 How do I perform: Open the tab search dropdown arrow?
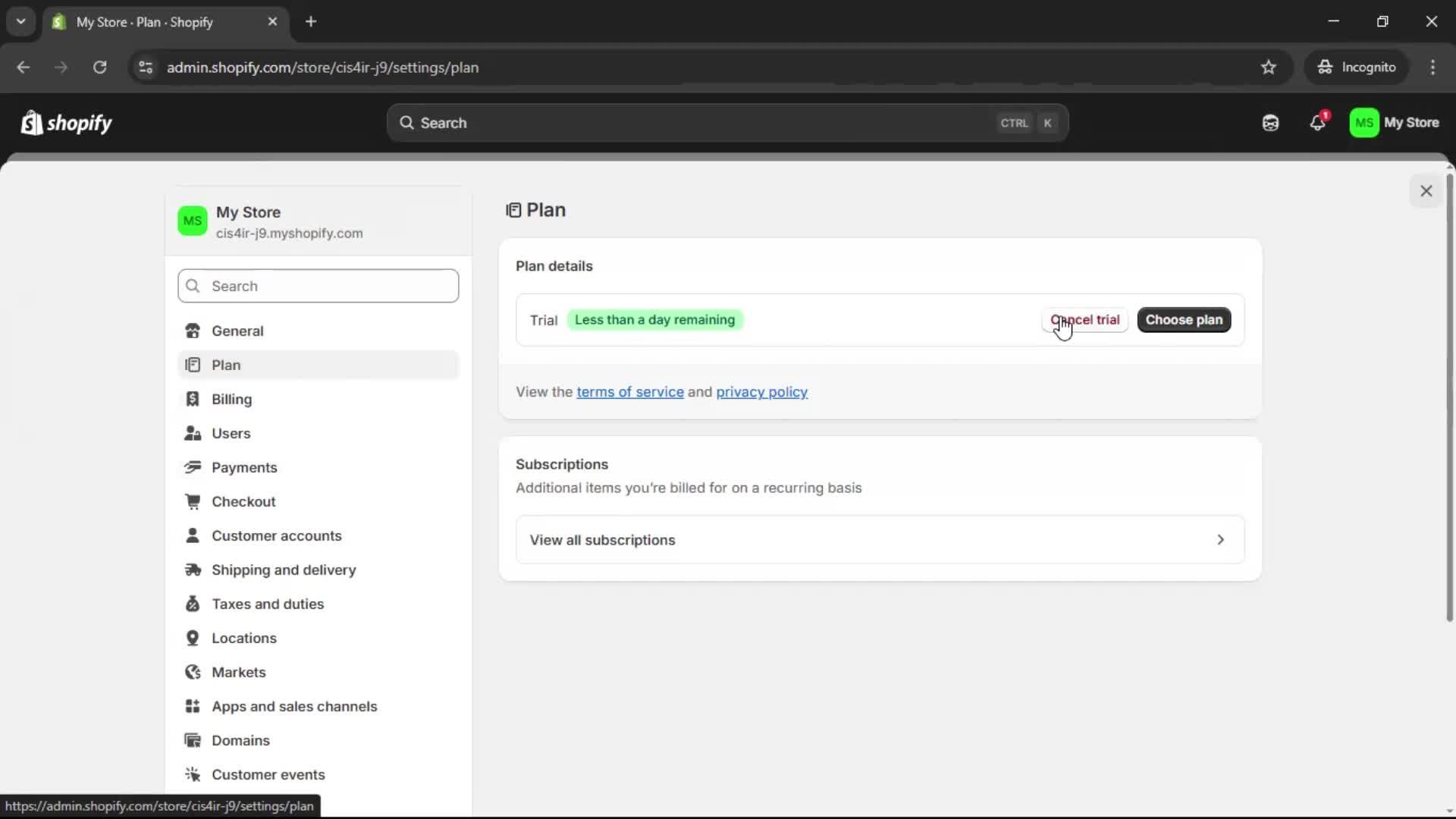tap(21, 21)
